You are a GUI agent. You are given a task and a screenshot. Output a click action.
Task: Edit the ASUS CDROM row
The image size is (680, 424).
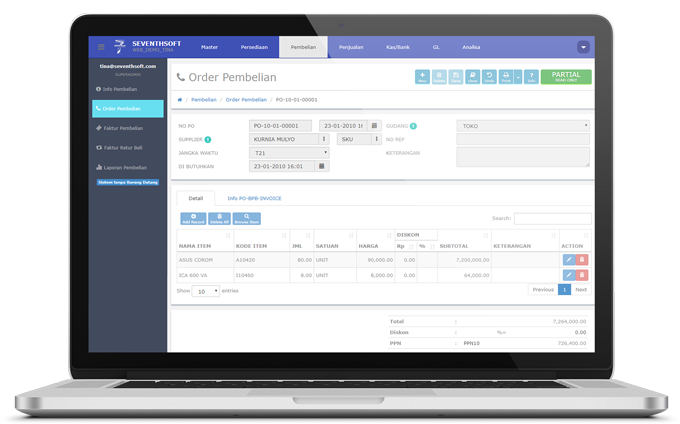[x=569, y=260]
